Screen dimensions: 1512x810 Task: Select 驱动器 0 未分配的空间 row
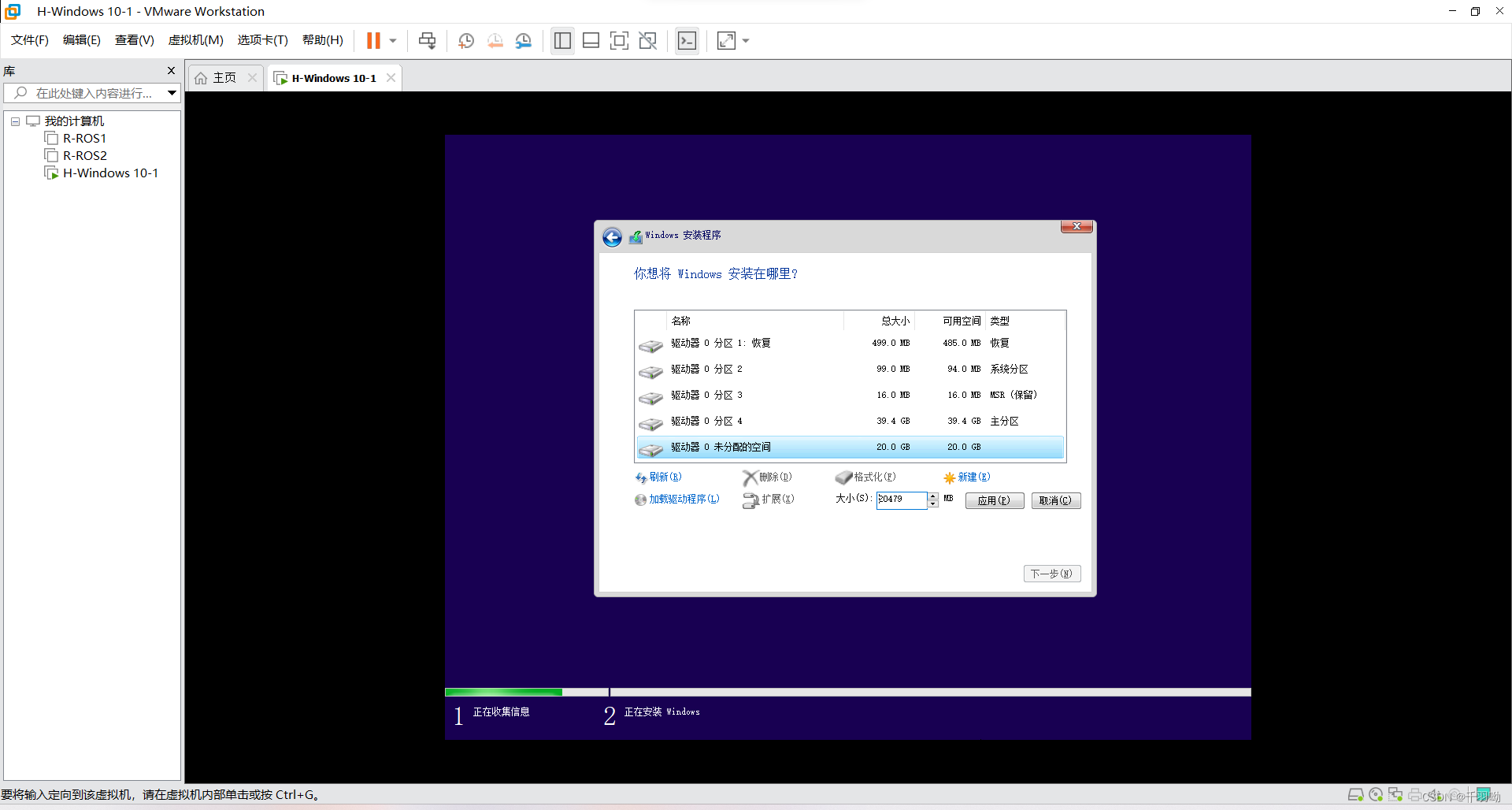click(850, 448)
